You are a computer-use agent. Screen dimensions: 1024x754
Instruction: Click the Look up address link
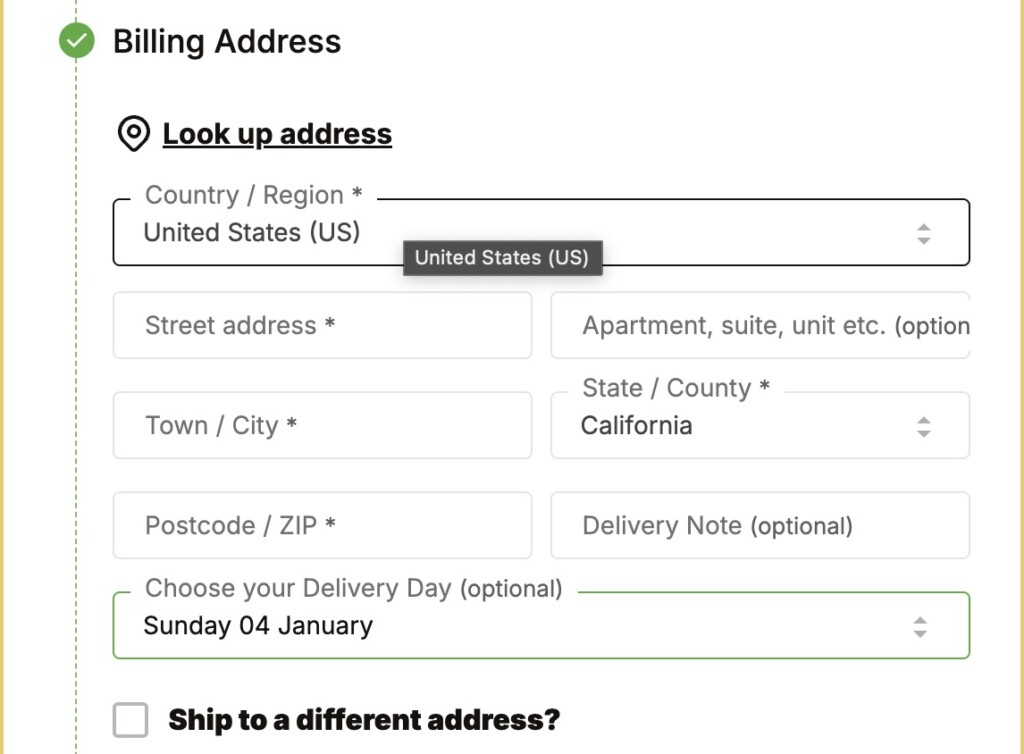(x=276, y=132)
